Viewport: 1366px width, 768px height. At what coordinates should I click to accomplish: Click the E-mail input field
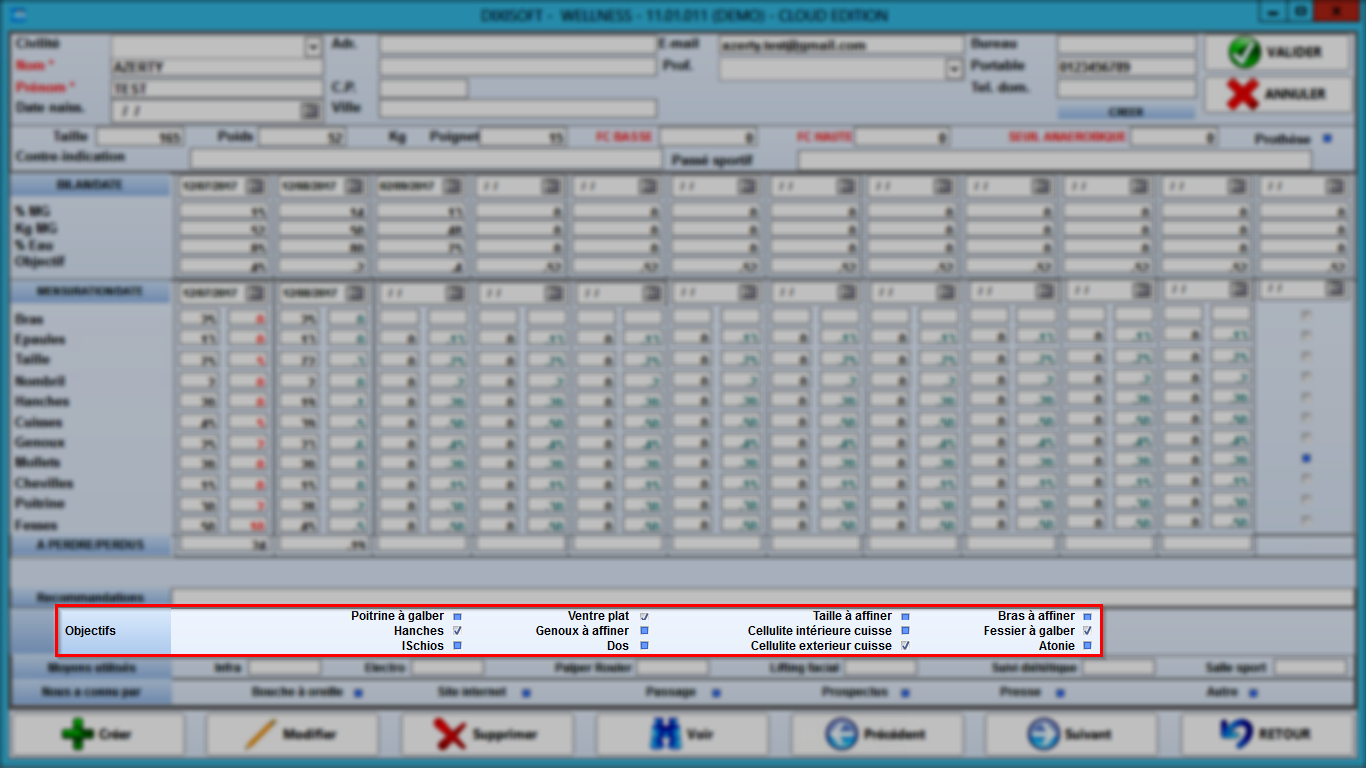(x=838, y=46)
